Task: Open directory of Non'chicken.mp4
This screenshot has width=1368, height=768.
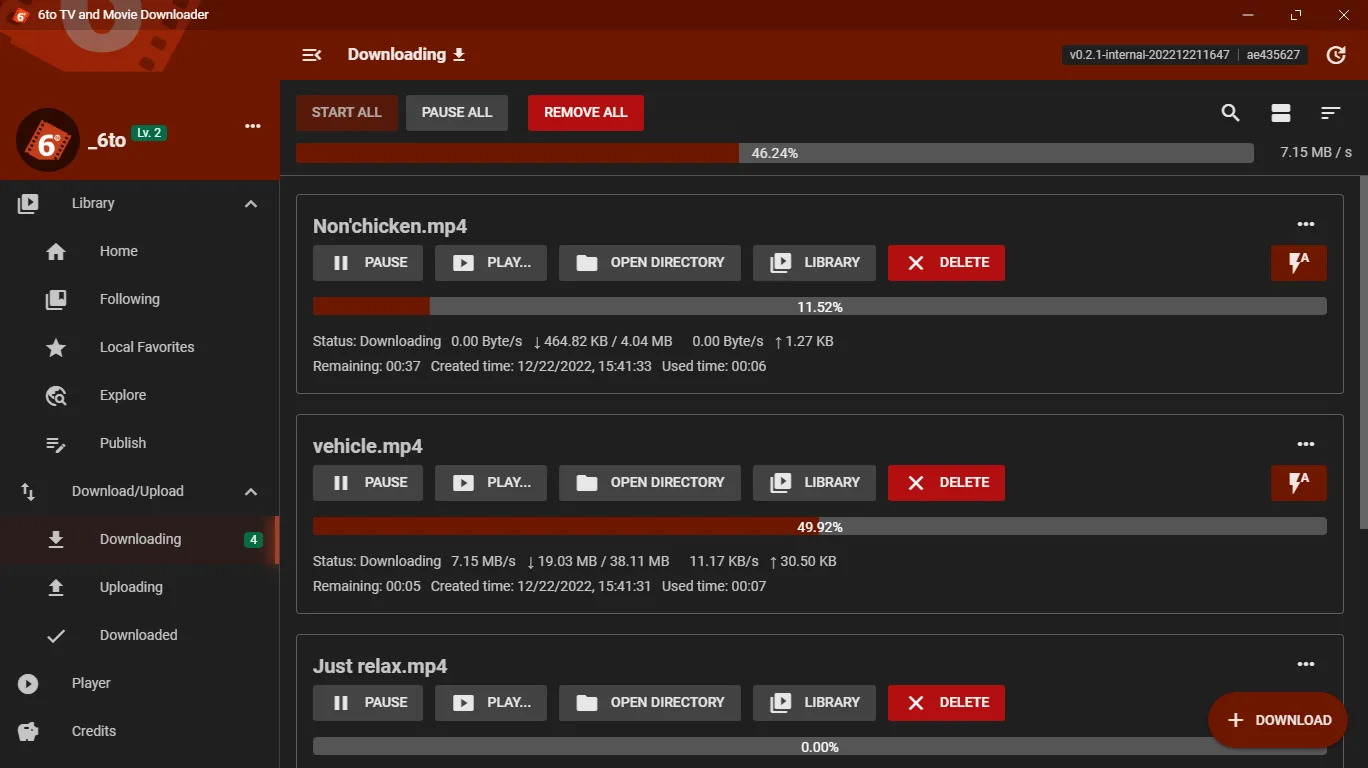Action: [x=650, y=263]
